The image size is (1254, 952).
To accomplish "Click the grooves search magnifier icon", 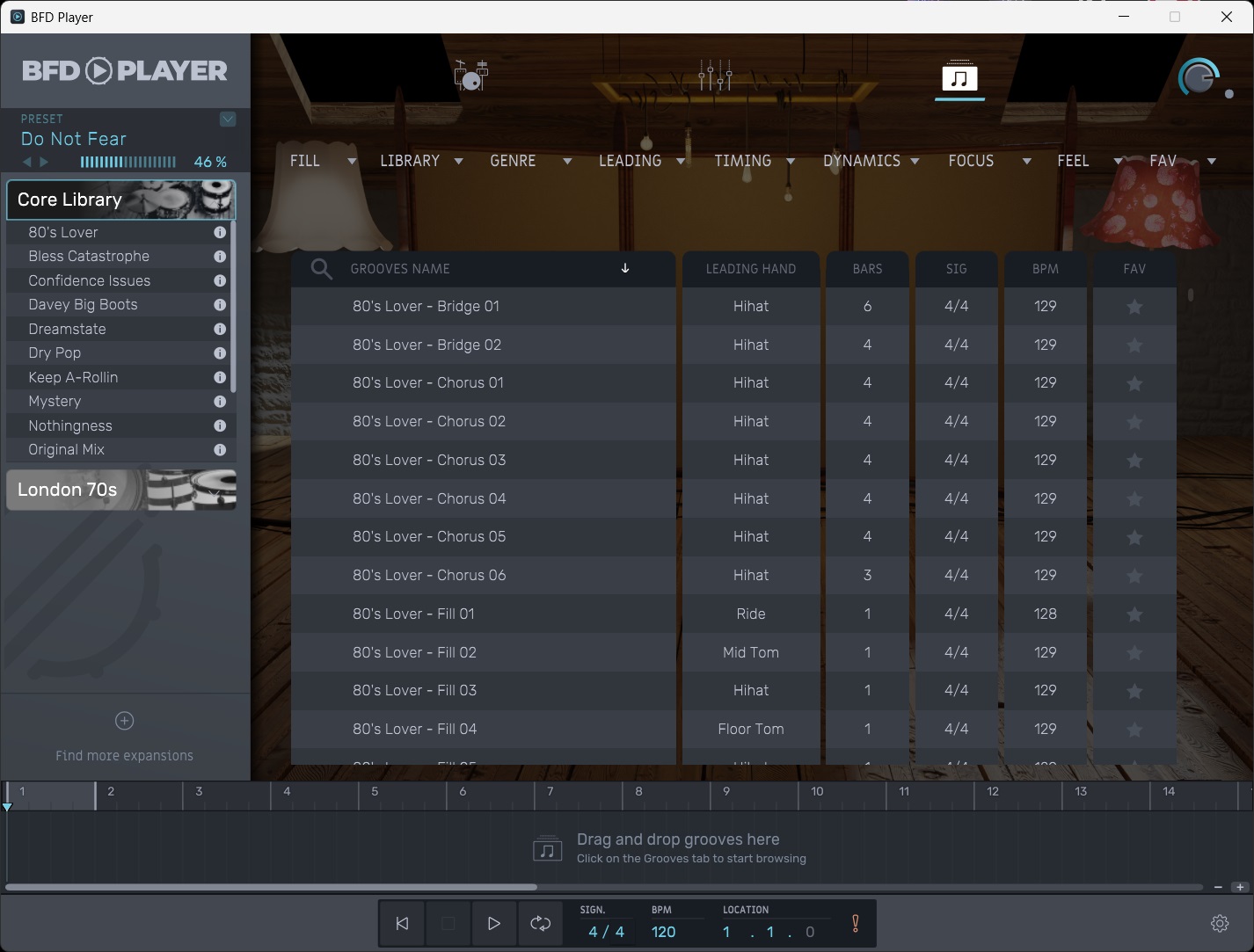I will tap(320, 269).
